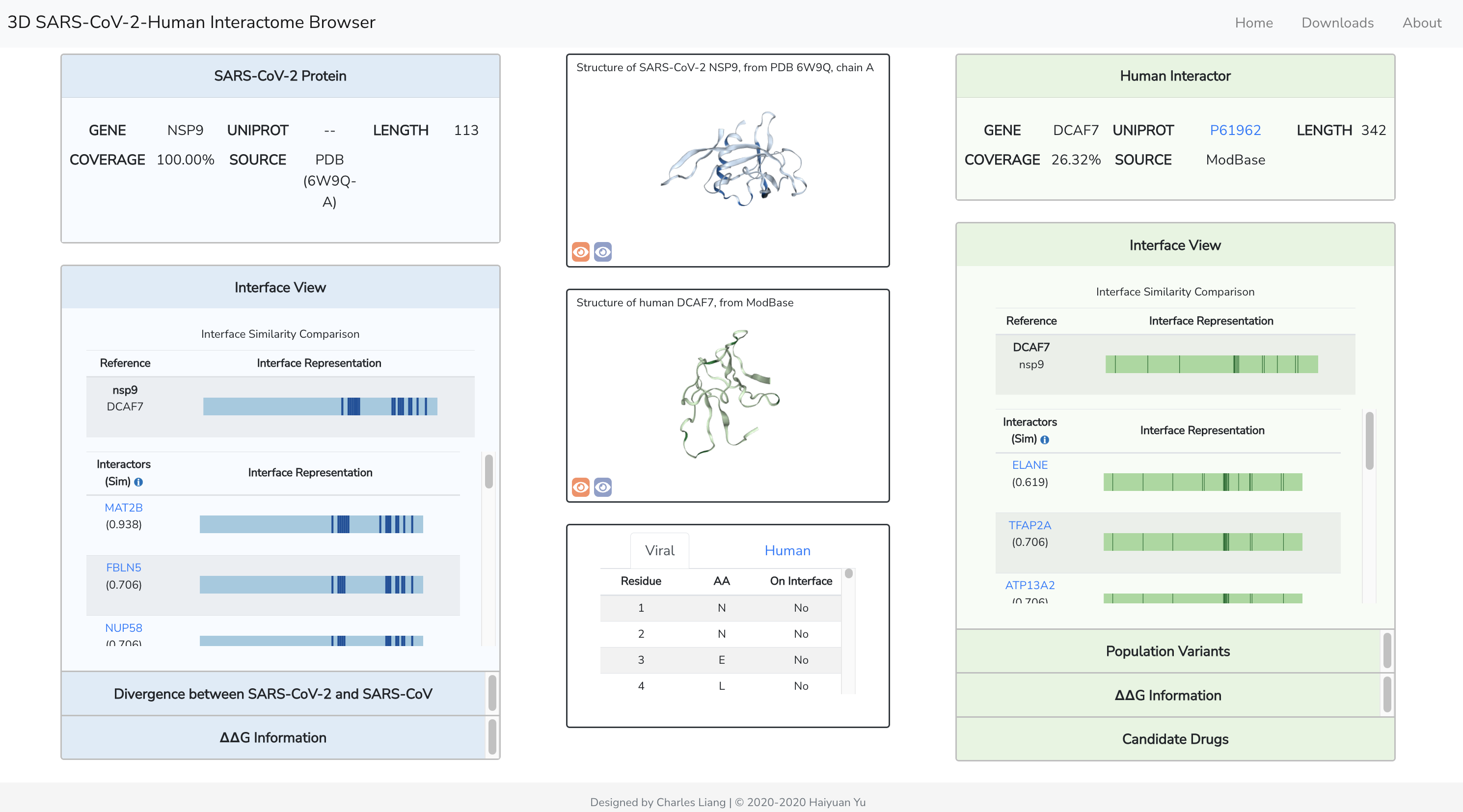The image size is (1463, 812).
Task: Click the TFAP2A interactor link
Action: point(1029,525)
